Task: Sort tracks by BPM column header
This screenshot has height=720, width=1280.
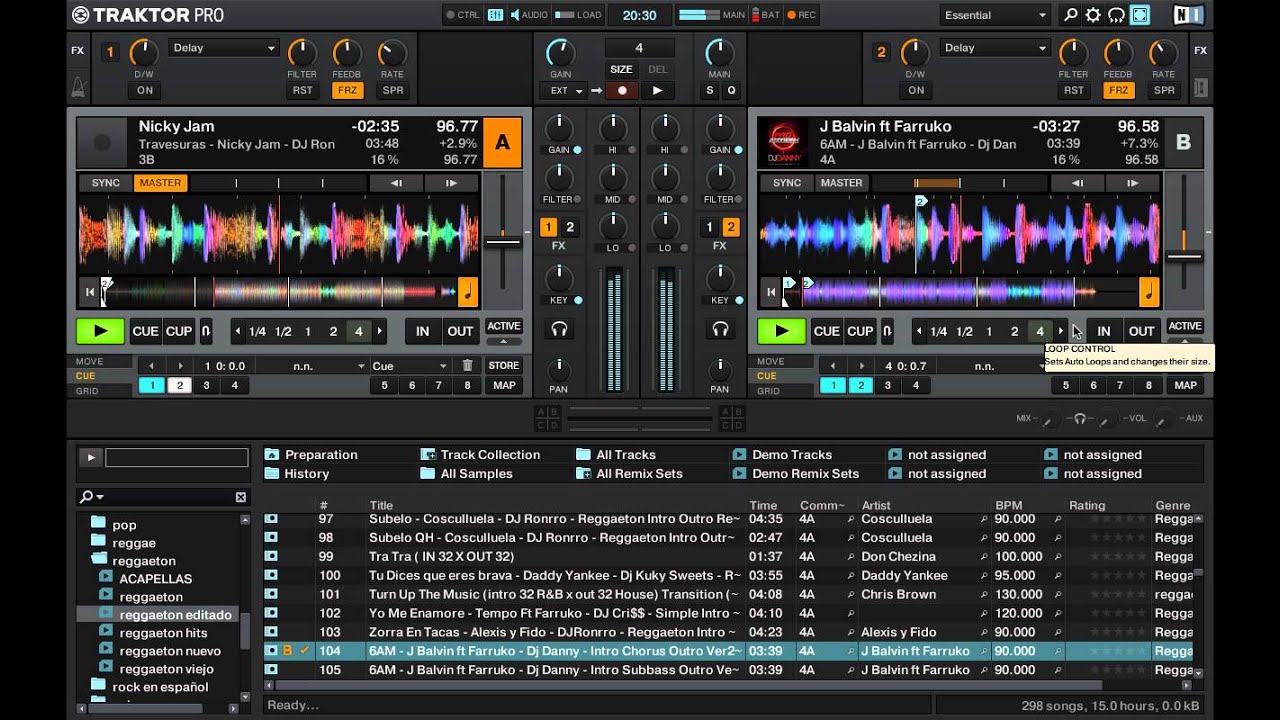Action: [x=1008, y=505]
